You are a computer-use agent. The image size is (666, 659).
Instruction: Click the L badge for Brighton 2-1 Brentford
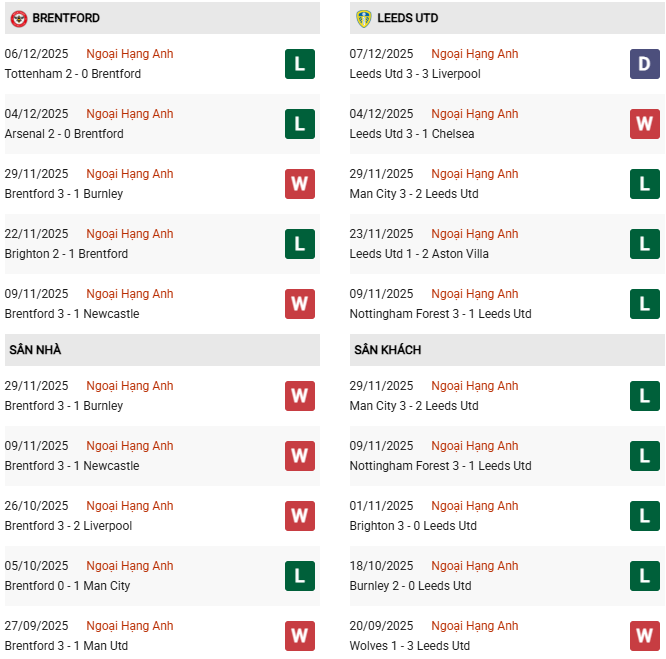point(299,244)
